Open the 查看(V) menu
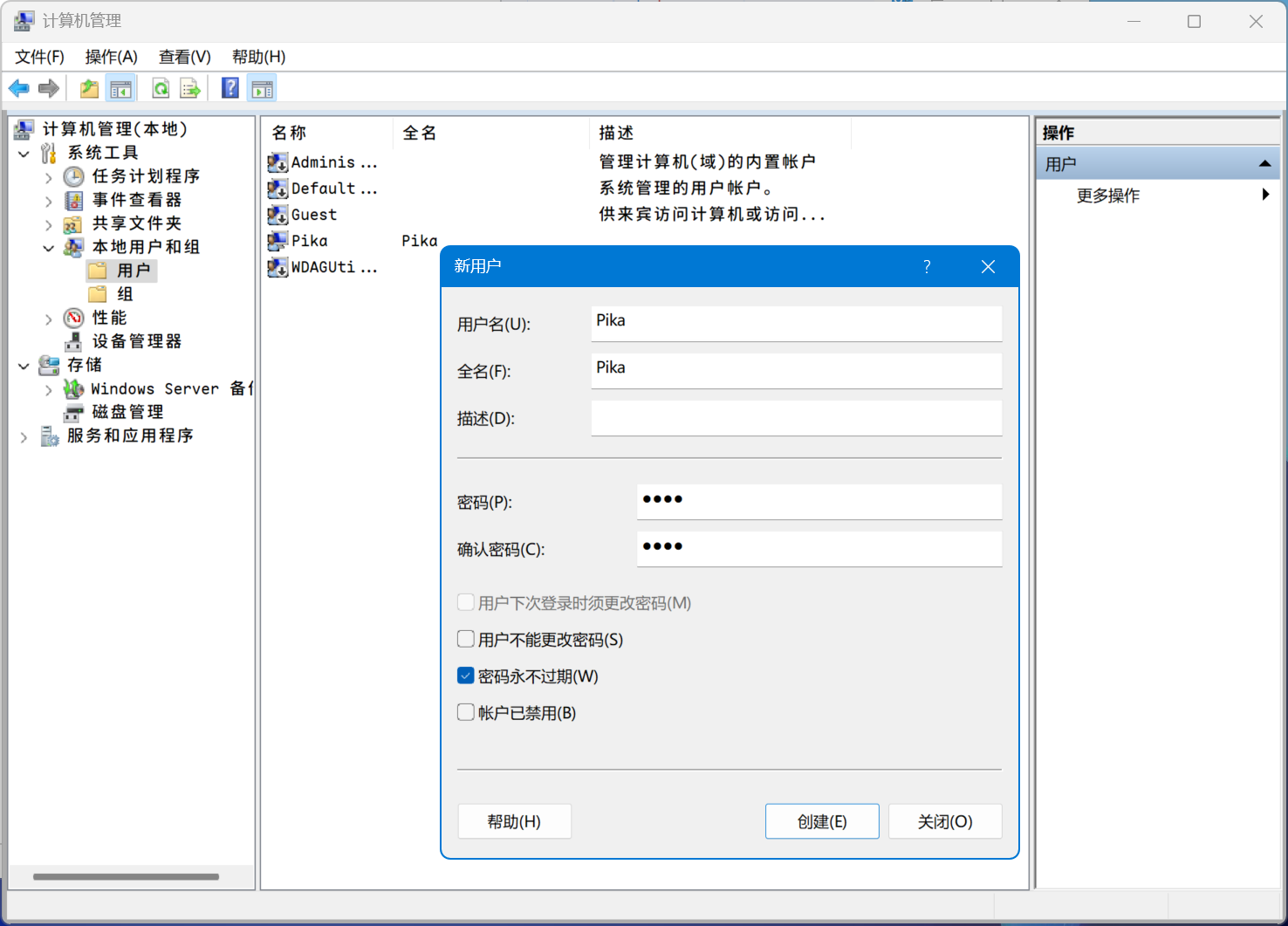 [184, 57]
